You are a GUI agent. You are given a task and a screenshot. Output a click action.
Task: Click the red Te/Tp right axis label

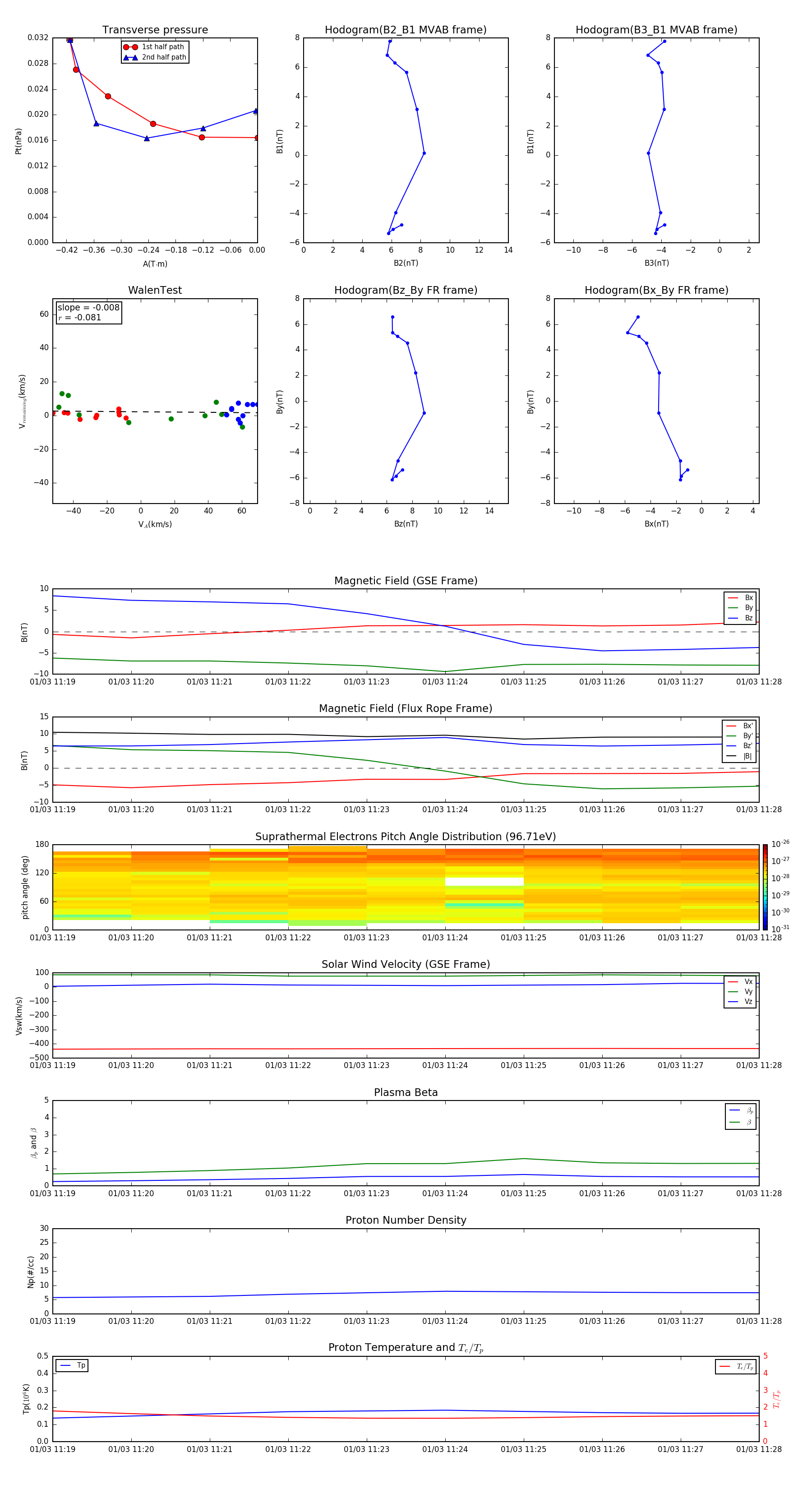(776, 1399)
